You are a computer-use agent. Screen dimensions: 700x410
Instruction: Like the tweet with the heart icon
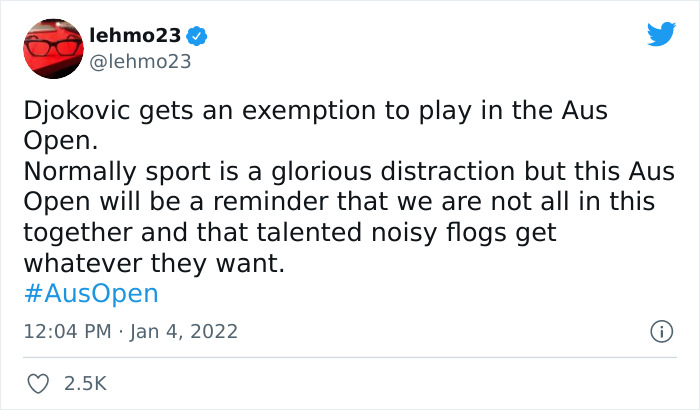[40, 383]
